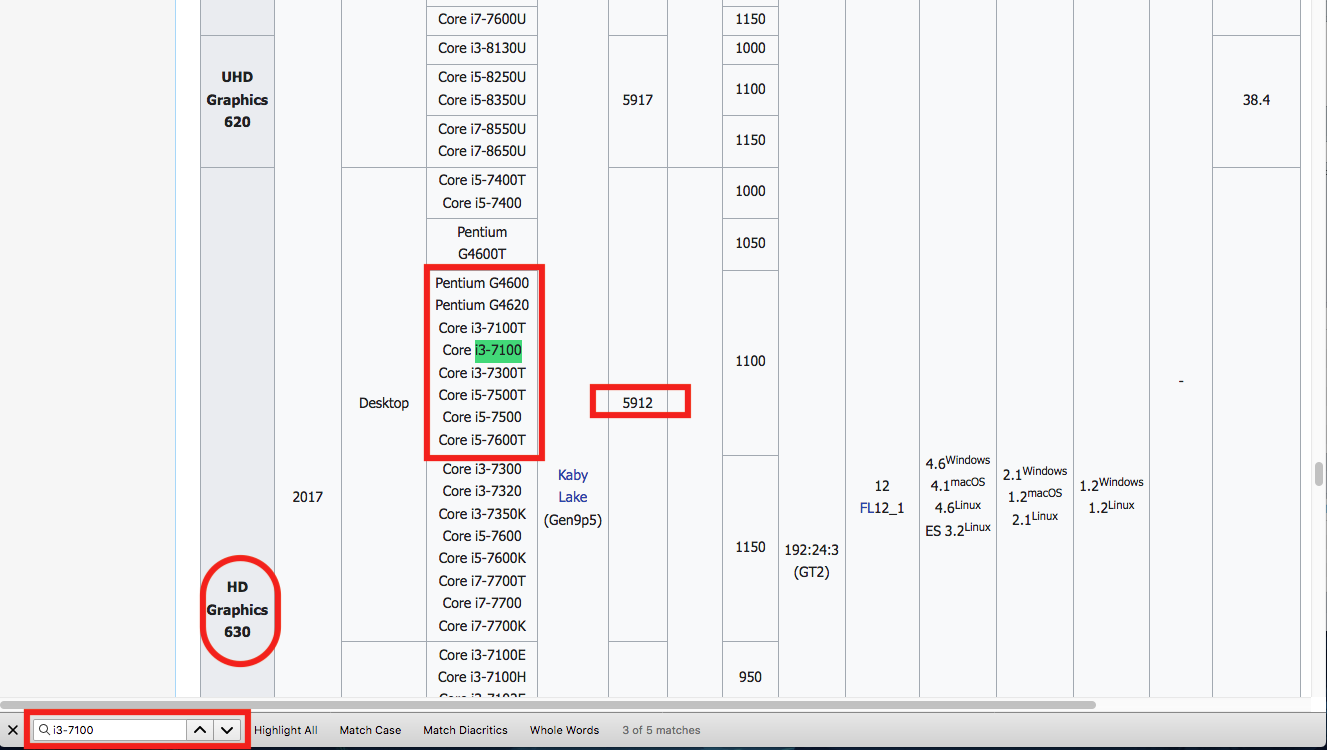1327x750 pixels.
Task: Click the highlighted i3-7100 match
Action: [498, 350]
